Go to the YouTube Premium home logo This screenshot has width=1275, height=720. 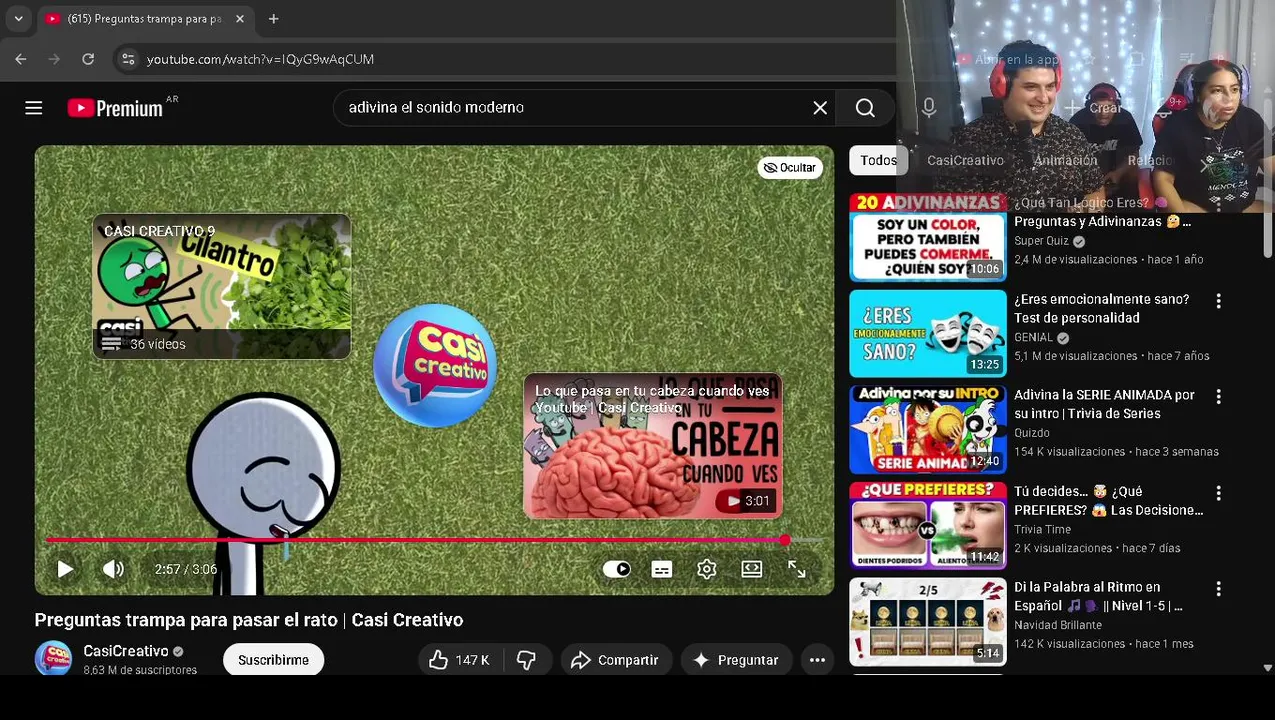[x=115, y=108]
